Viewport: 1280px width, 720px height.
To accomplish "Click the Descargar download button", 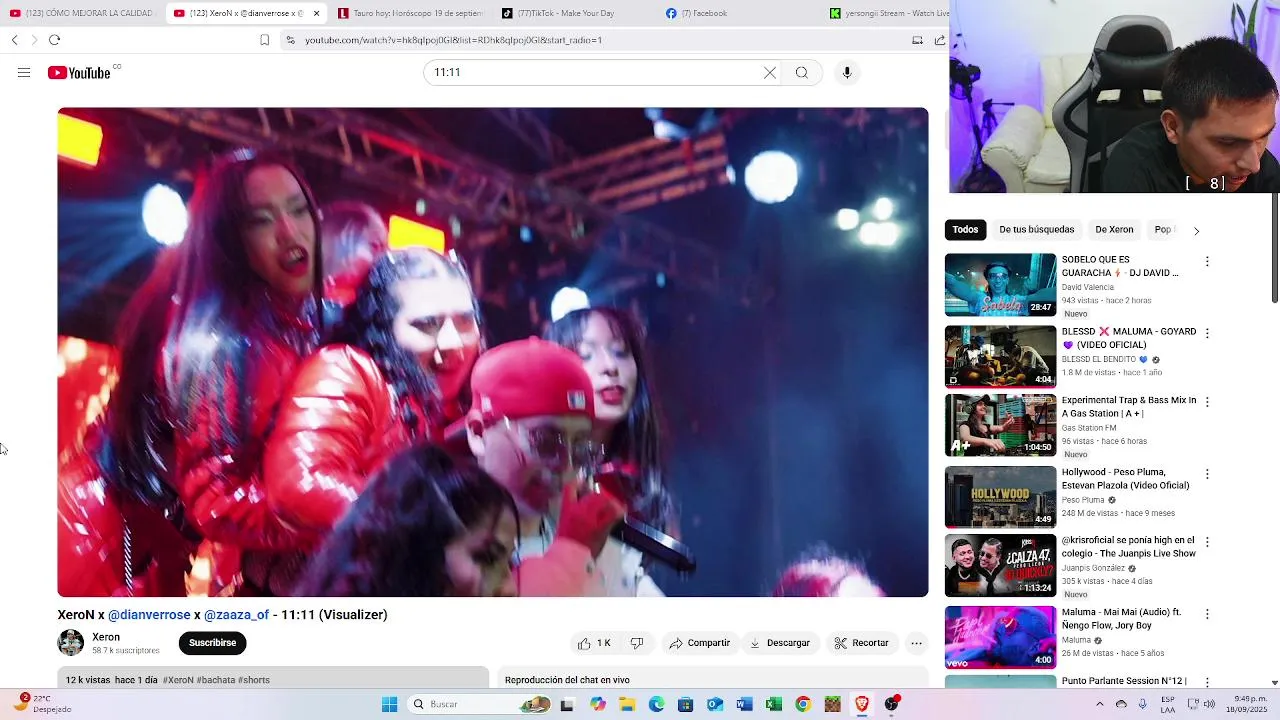I will coord(780,643).
